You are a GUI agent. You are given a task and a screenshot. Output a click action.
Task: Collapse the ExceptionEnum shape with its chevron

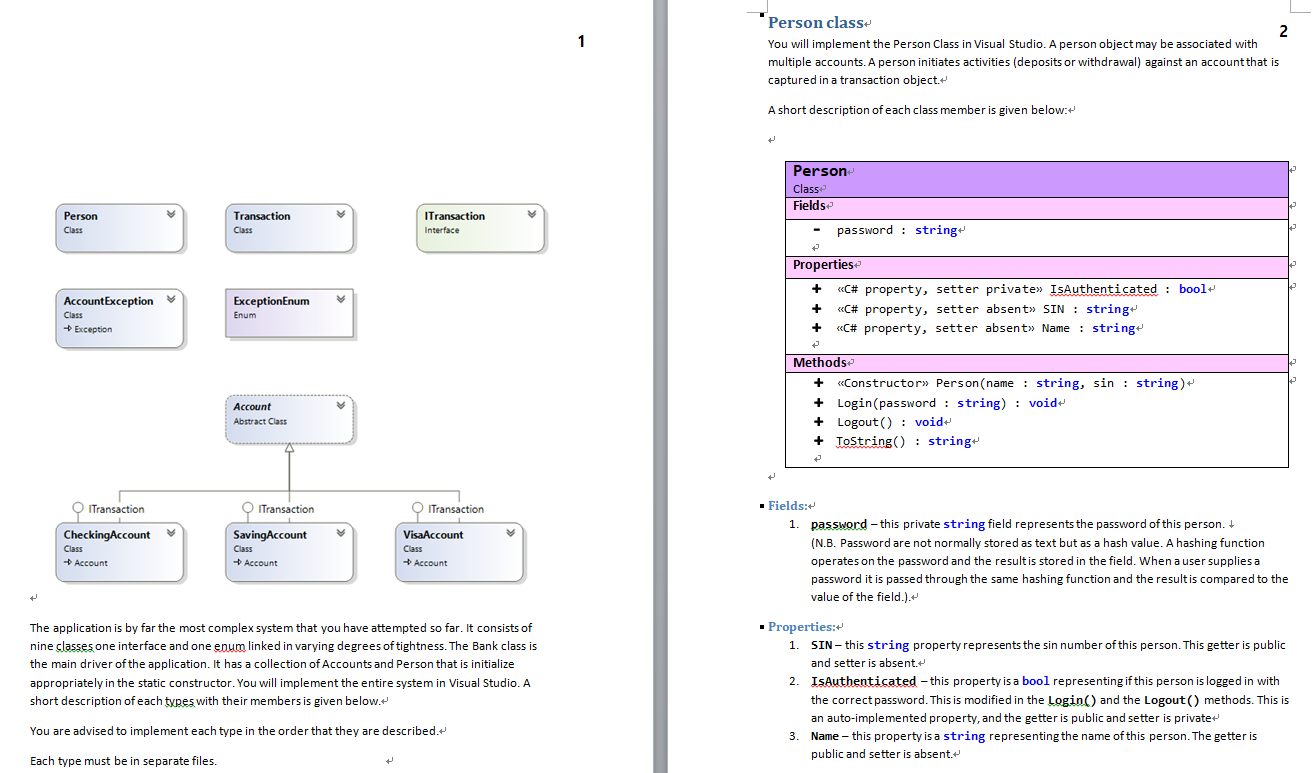[x=340, y=299]
